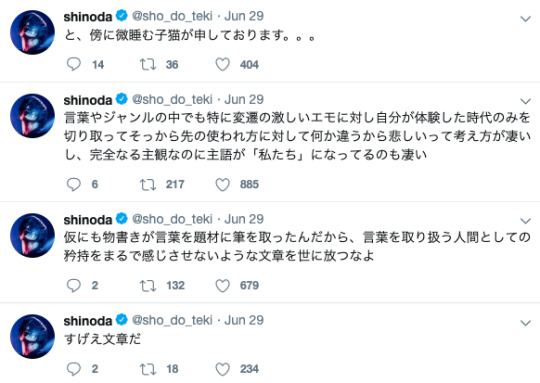540x383 pixels.
Task: Click reply icon on tweet with 6 replies
Action: [73, 184]
